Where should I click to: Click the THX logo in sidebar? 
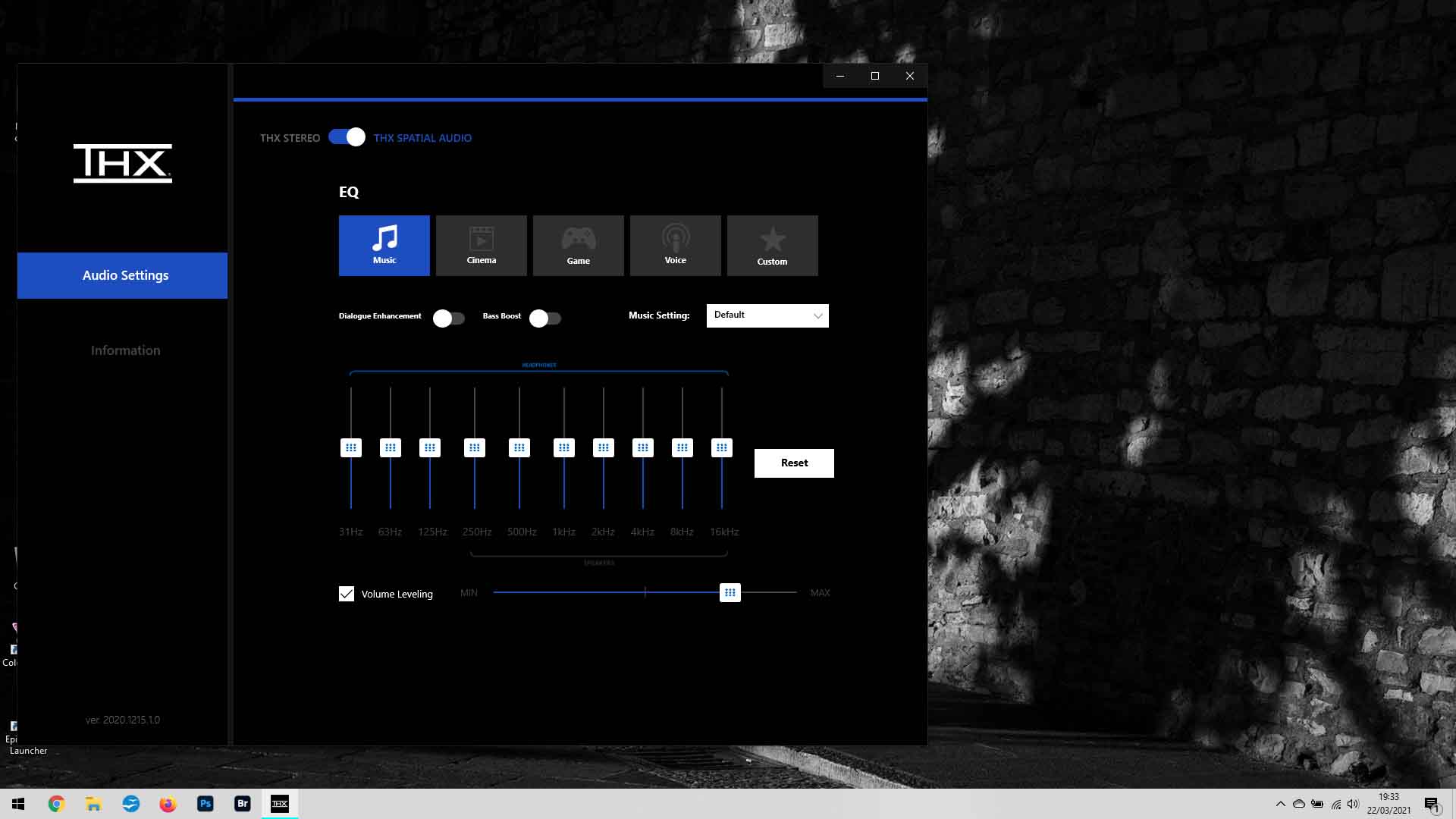point(123,163)
